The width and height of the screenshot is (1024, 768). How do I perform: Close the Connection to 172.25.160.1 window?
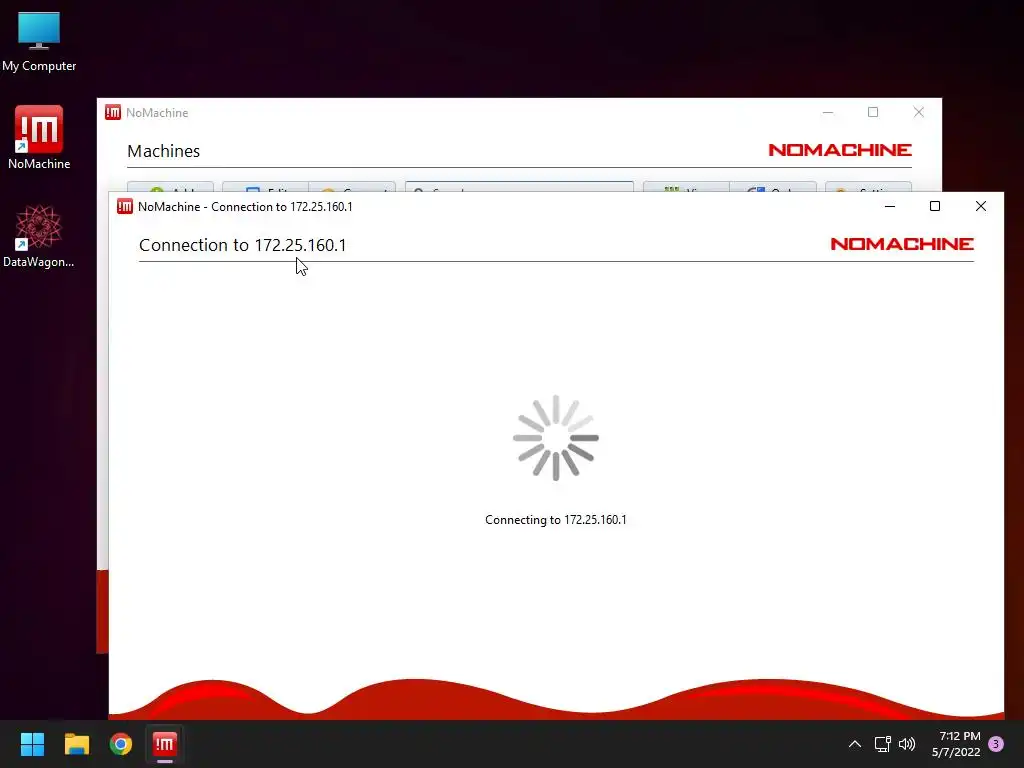point(980,206)
